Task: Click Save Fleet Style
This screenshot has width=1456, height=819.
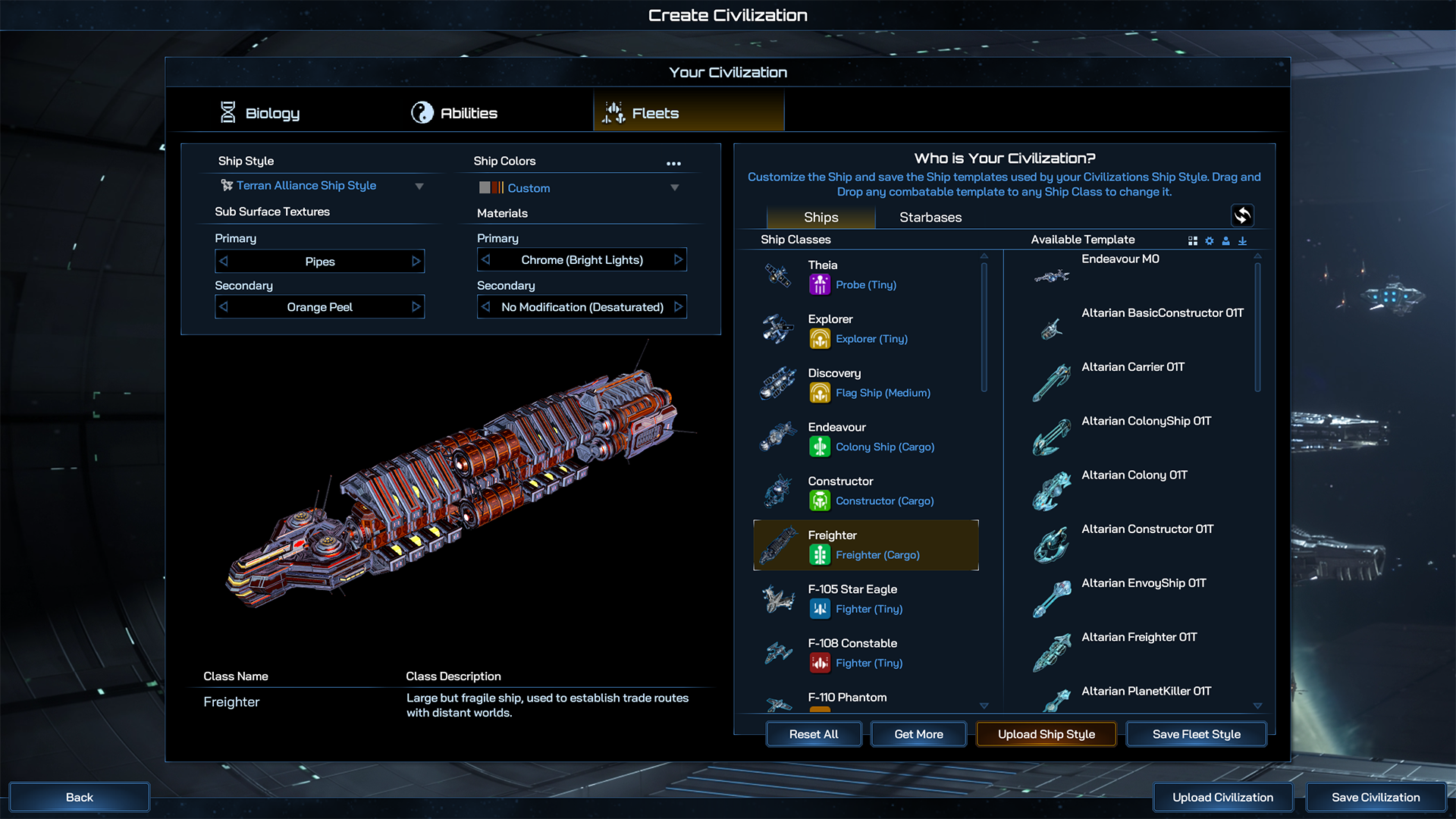Action: click(x=1196, y=734)
